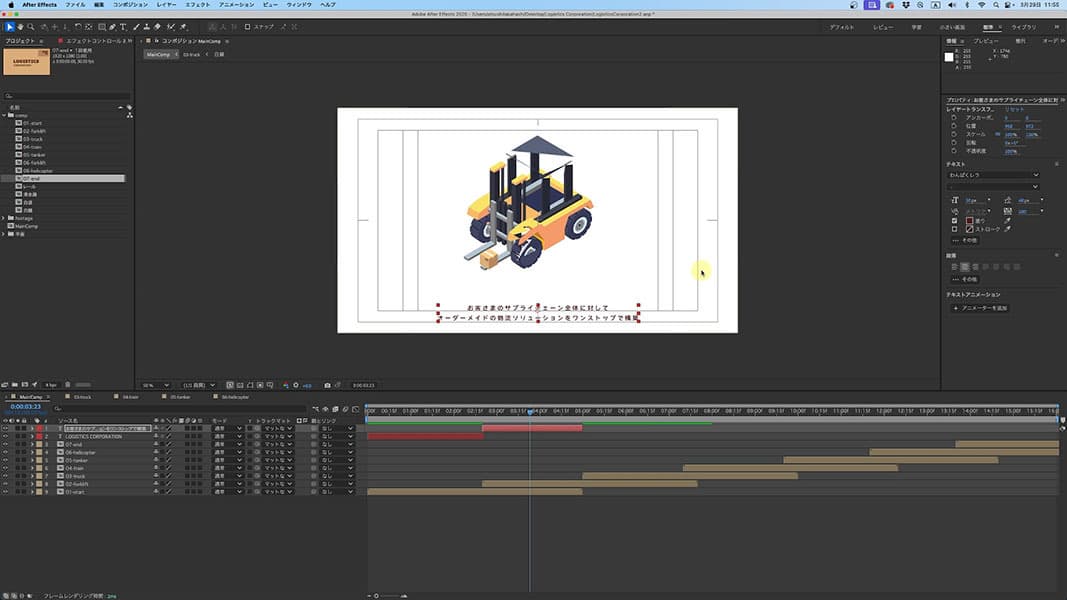Click the アニメーターを追加 button
The height and width of the screenshot is (600, 1067).
point(980,308)
